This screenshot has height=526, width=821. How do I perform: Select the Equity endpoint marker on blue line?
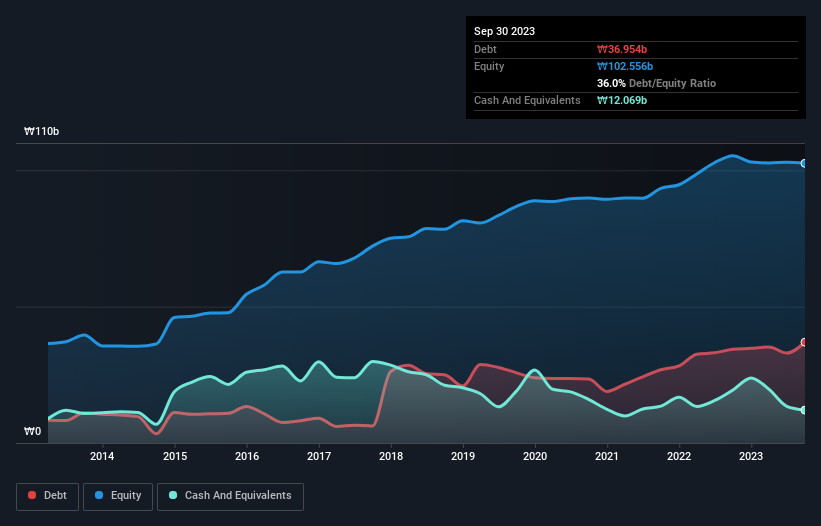point(804,164)
